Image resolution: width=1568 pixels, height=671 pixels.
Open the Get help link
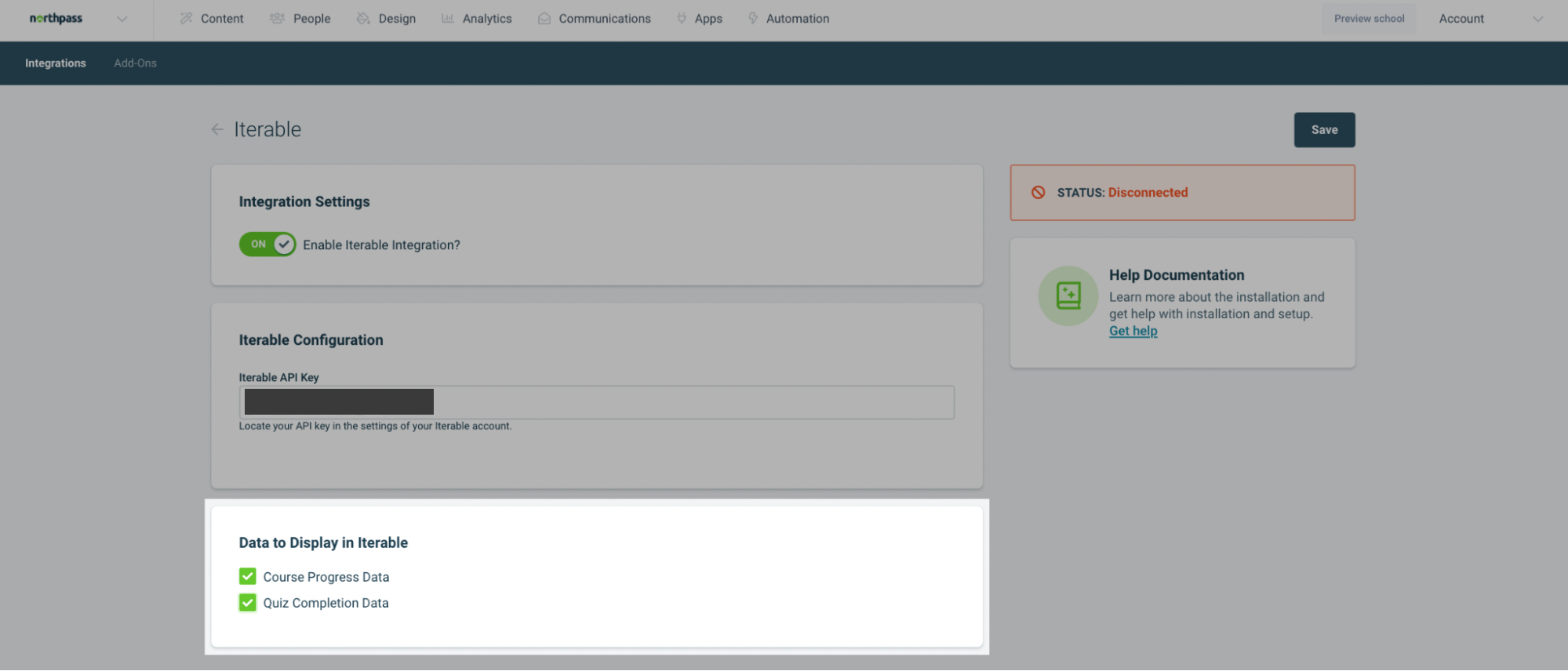pyautogui.click(x=1133, y=331)
